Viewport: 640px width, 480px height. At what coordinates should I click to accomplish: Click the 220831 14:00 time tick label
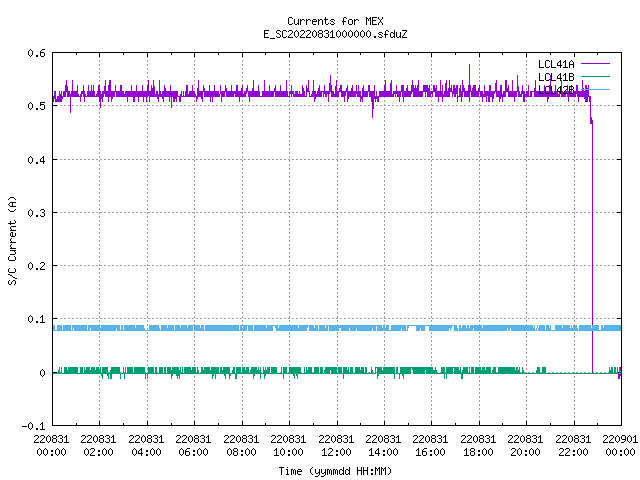[x=383, y=446]
